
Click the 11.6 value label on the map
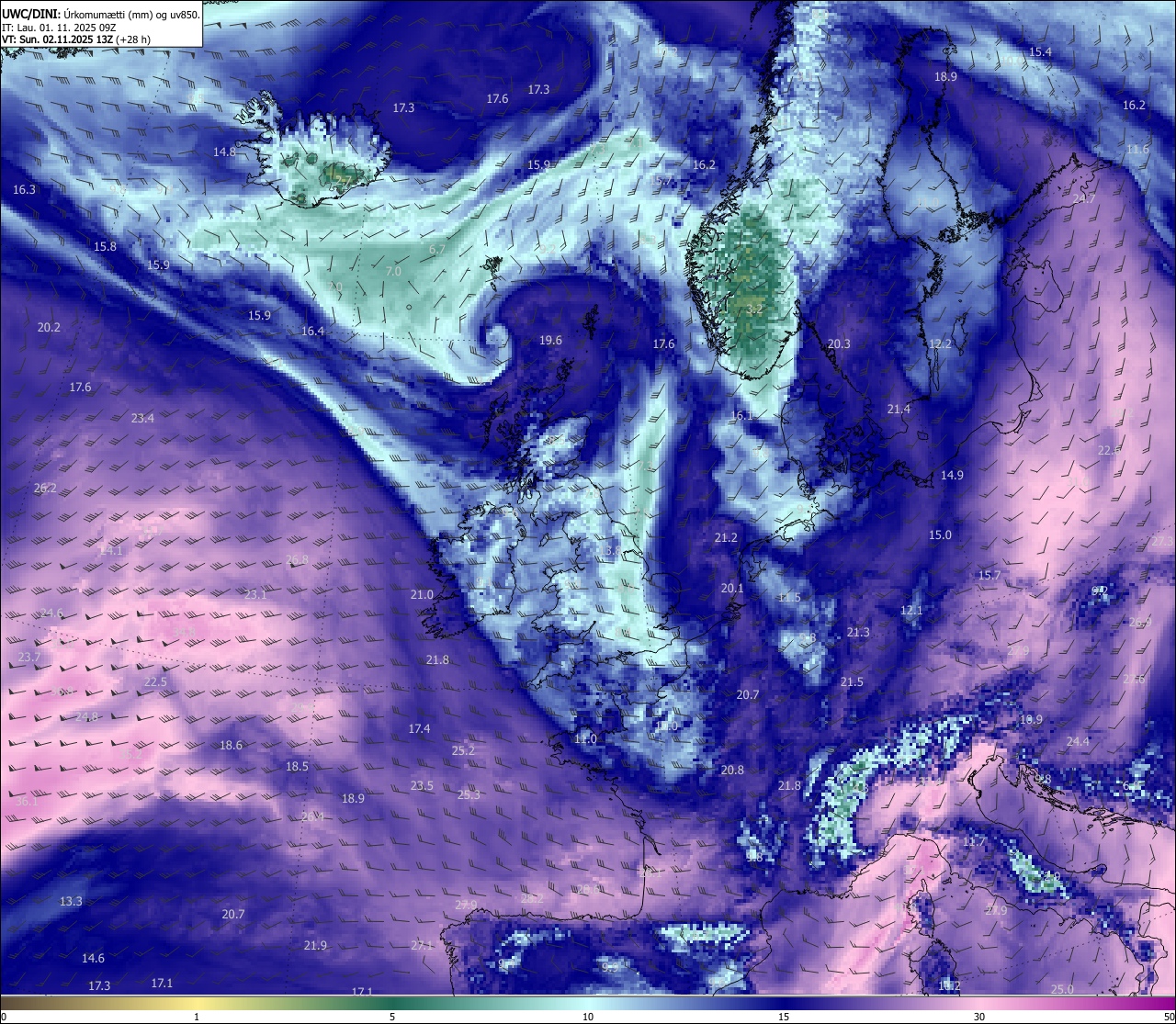[1137, 150]
